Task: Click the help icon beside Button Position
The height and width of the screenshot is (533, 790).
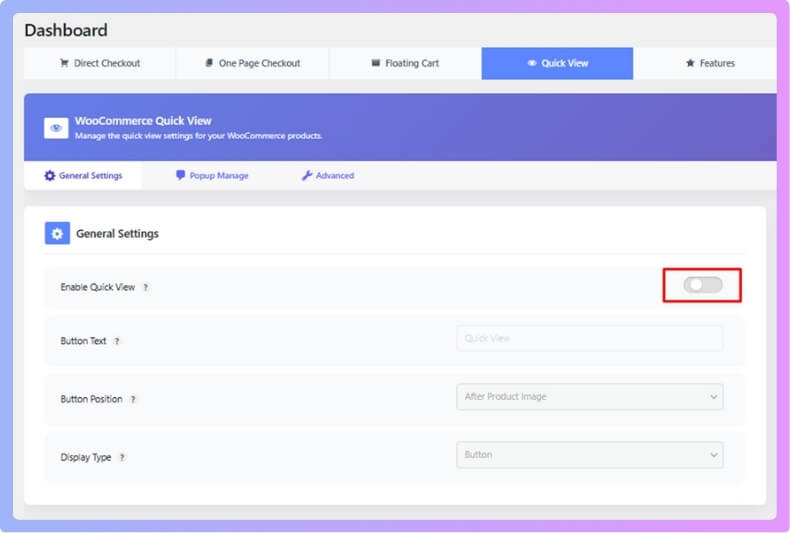Action: click(133, 399)
